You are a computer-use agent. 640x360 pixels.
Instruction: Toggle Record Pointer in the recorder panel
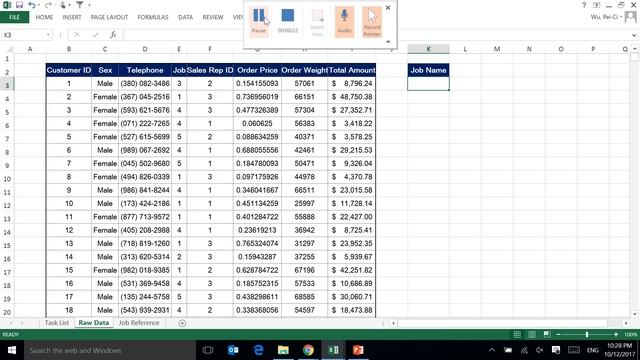[x=372, y=22]
